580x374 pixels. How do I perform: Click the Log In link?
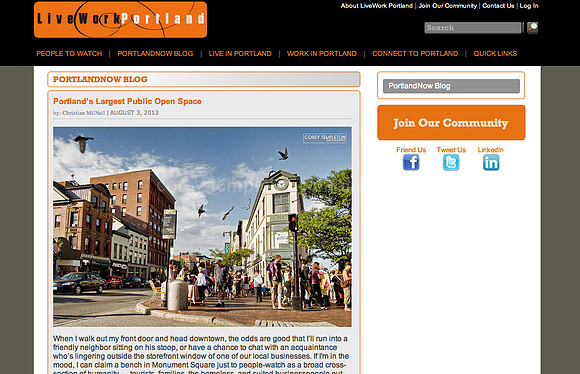[529, 6]
